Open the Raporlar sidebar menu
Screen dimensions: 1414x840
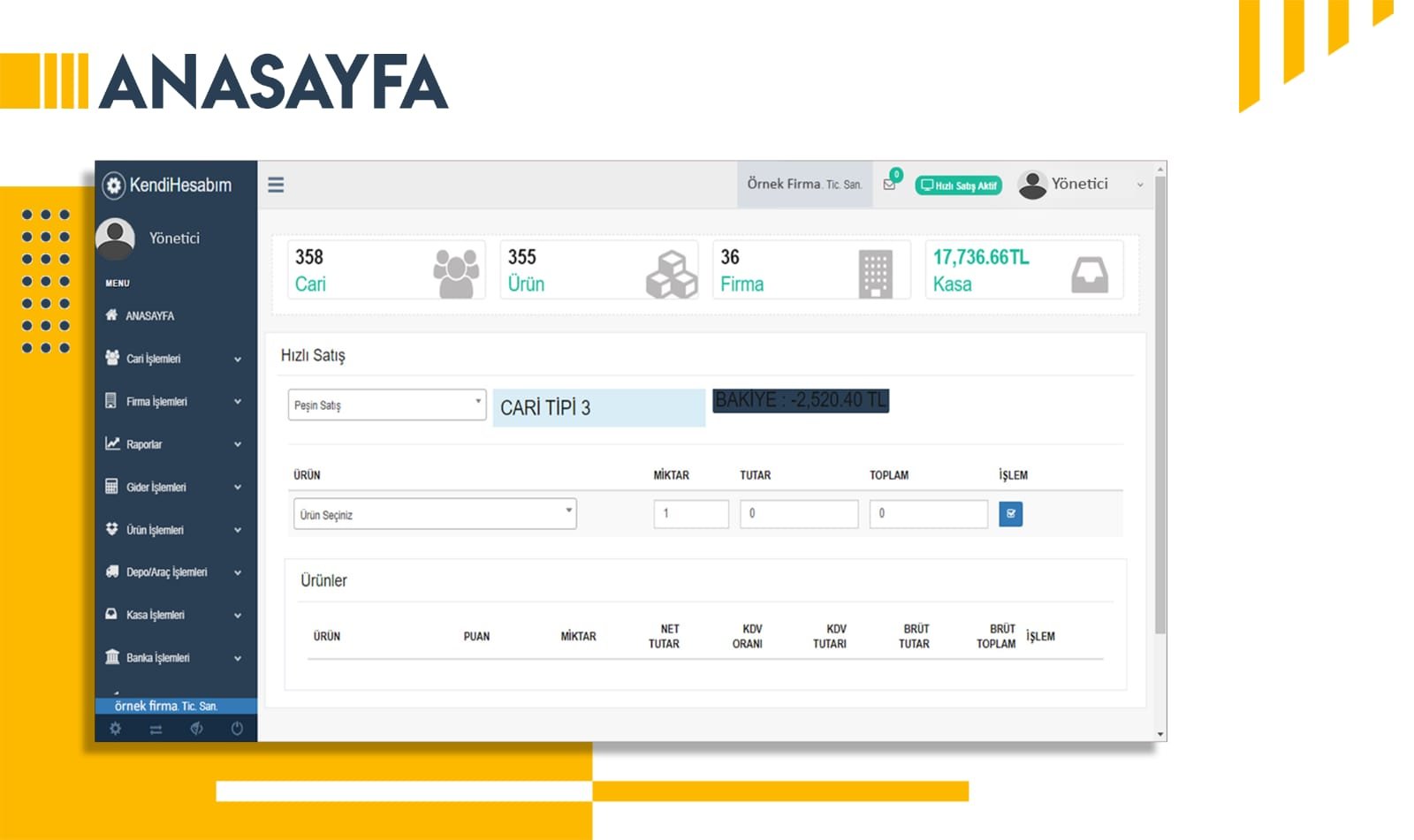[173, 444]
